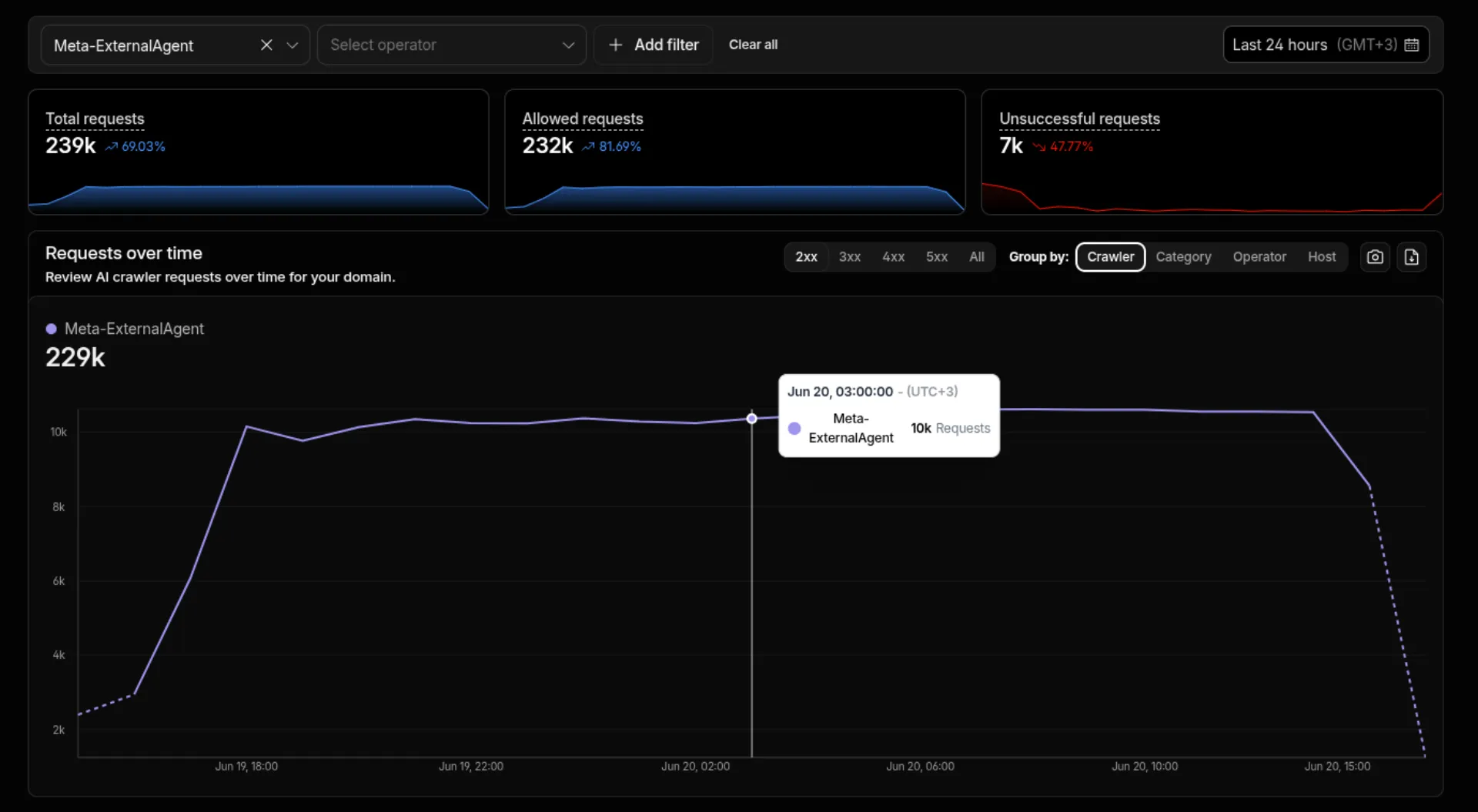Click the calendar icon in date range

coord(1412,45)
